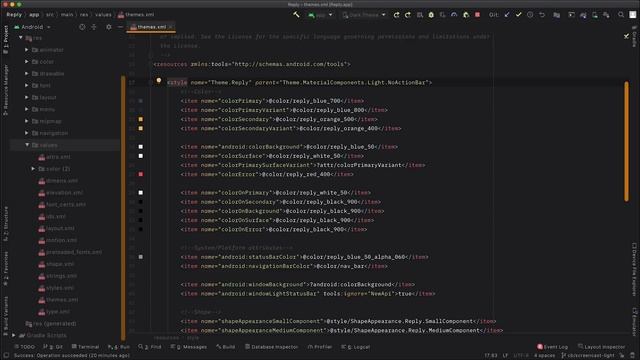Click the Make Project hammer icon
Image resolution: width=640 pixels, height=360 pixels.
point(296,15)
